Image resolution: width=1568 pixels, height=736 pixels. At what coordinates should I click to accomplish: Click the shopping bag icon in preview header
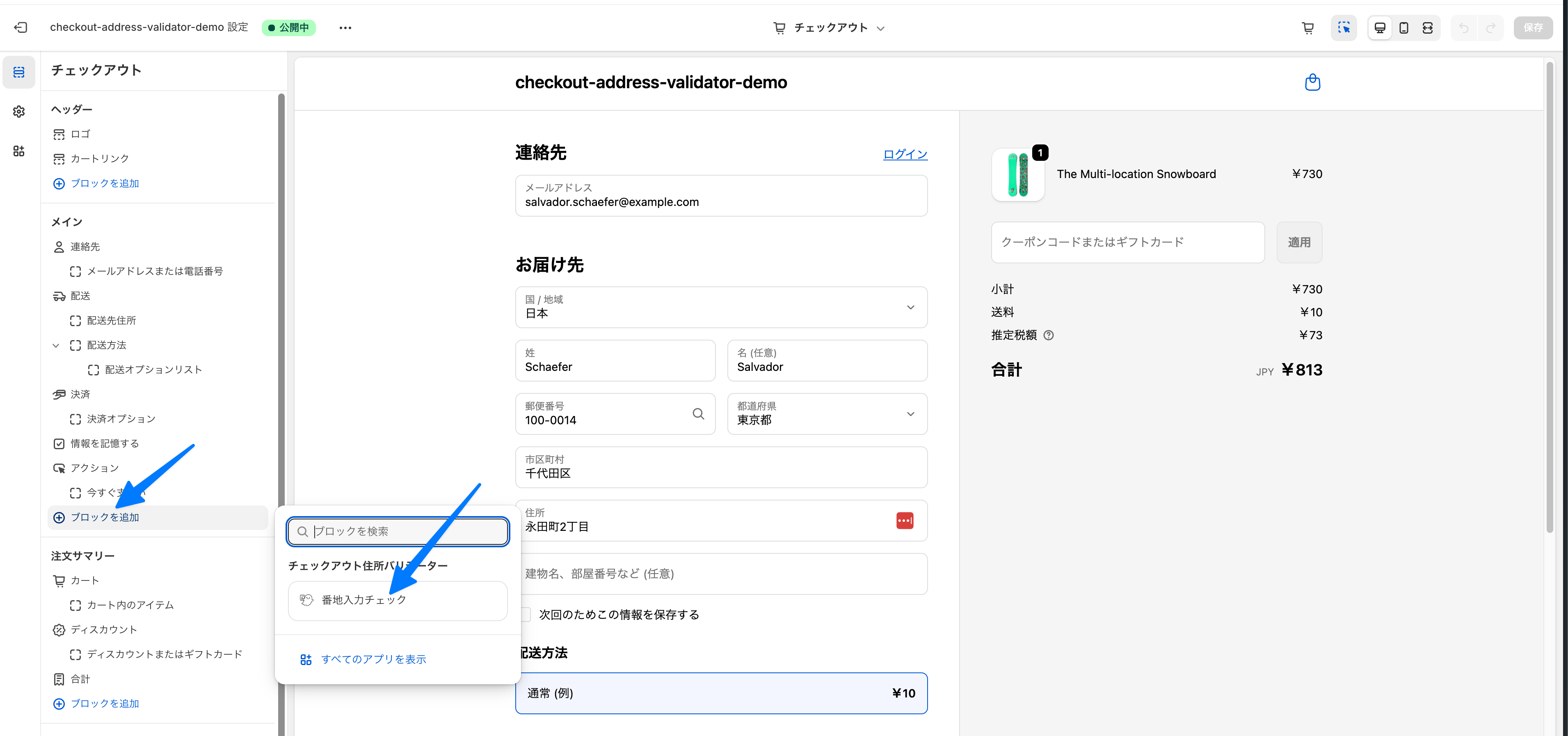pyautogui.click(x=1312, y=82)
